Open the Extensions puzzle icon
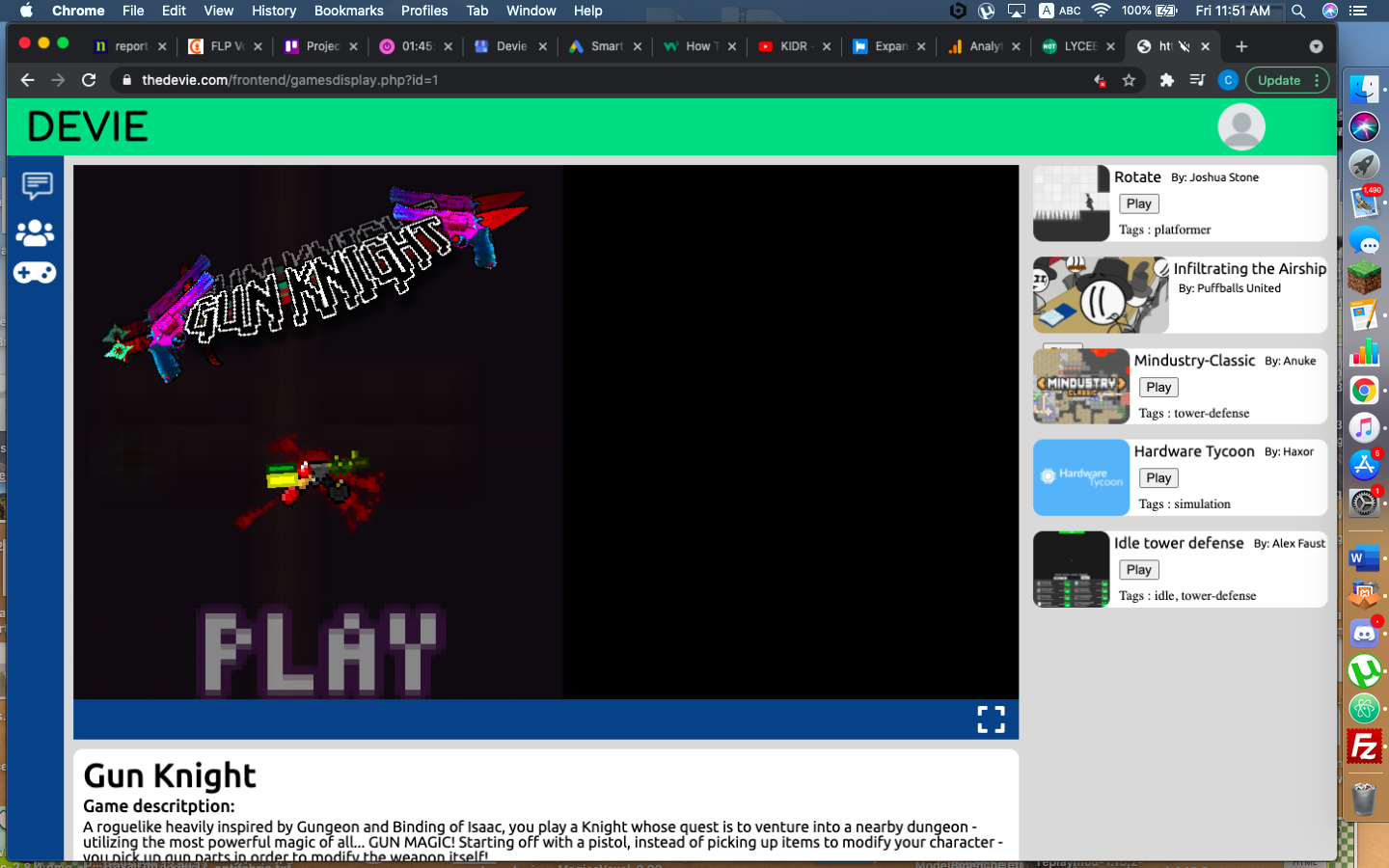Screen dimensions: 1389x868 (x=1167, y=80)
